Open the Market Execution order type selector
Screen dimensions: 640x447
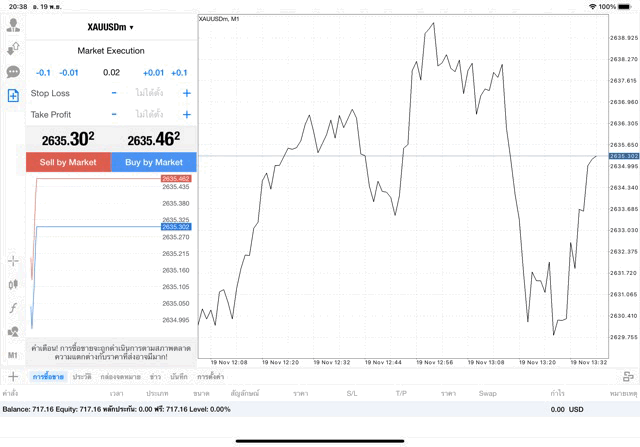click(x=111, y=51)
